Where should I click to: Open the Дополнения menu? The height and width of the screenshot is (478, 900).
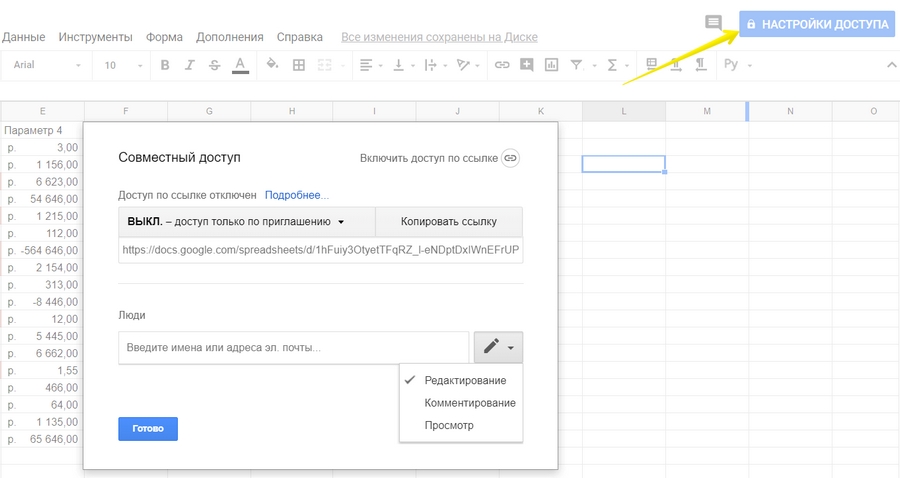point(229,37)
